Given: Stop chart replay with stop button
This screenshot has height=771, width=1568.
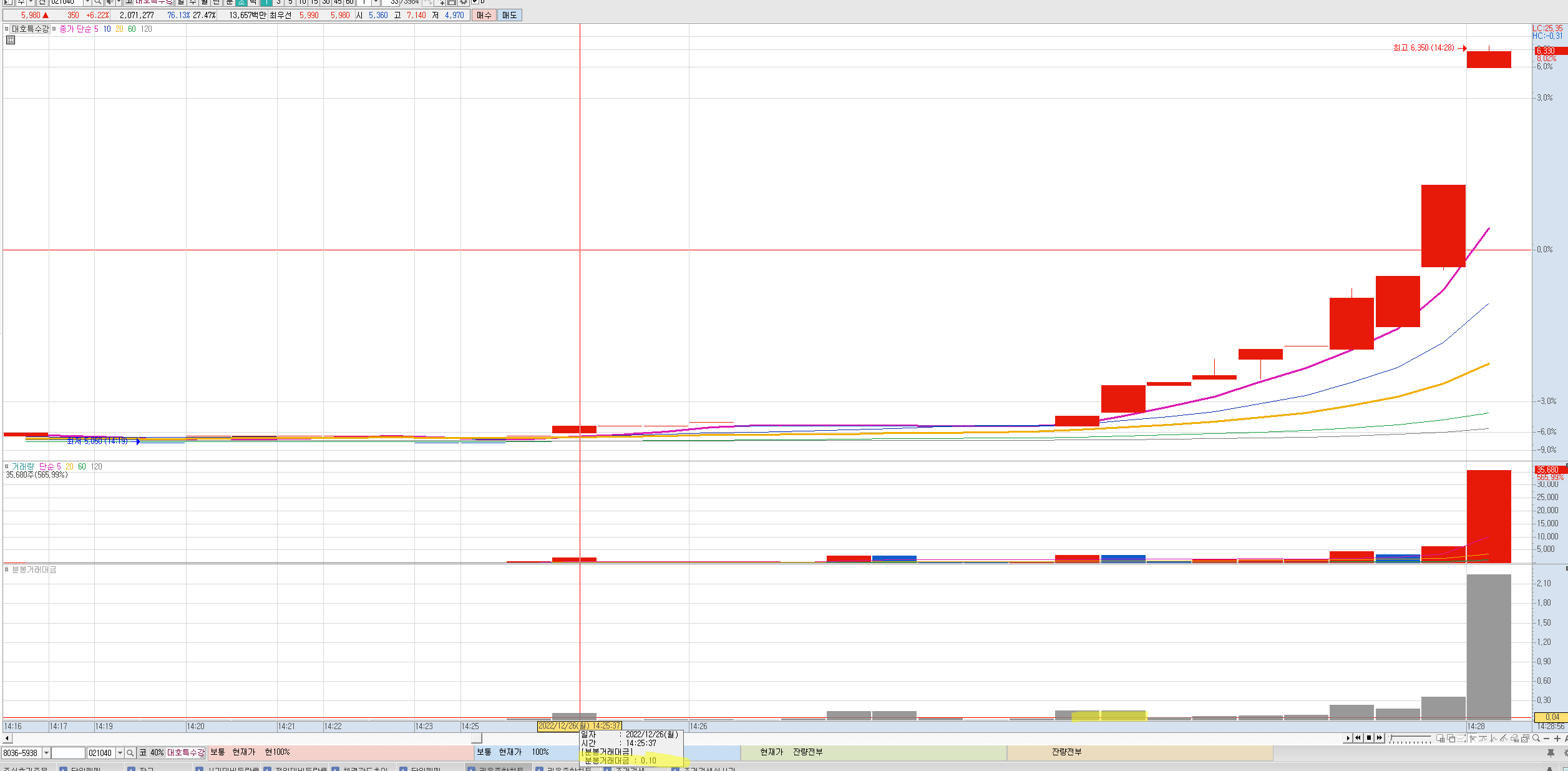Looking at the screenshot, I should pos(1369,738).
